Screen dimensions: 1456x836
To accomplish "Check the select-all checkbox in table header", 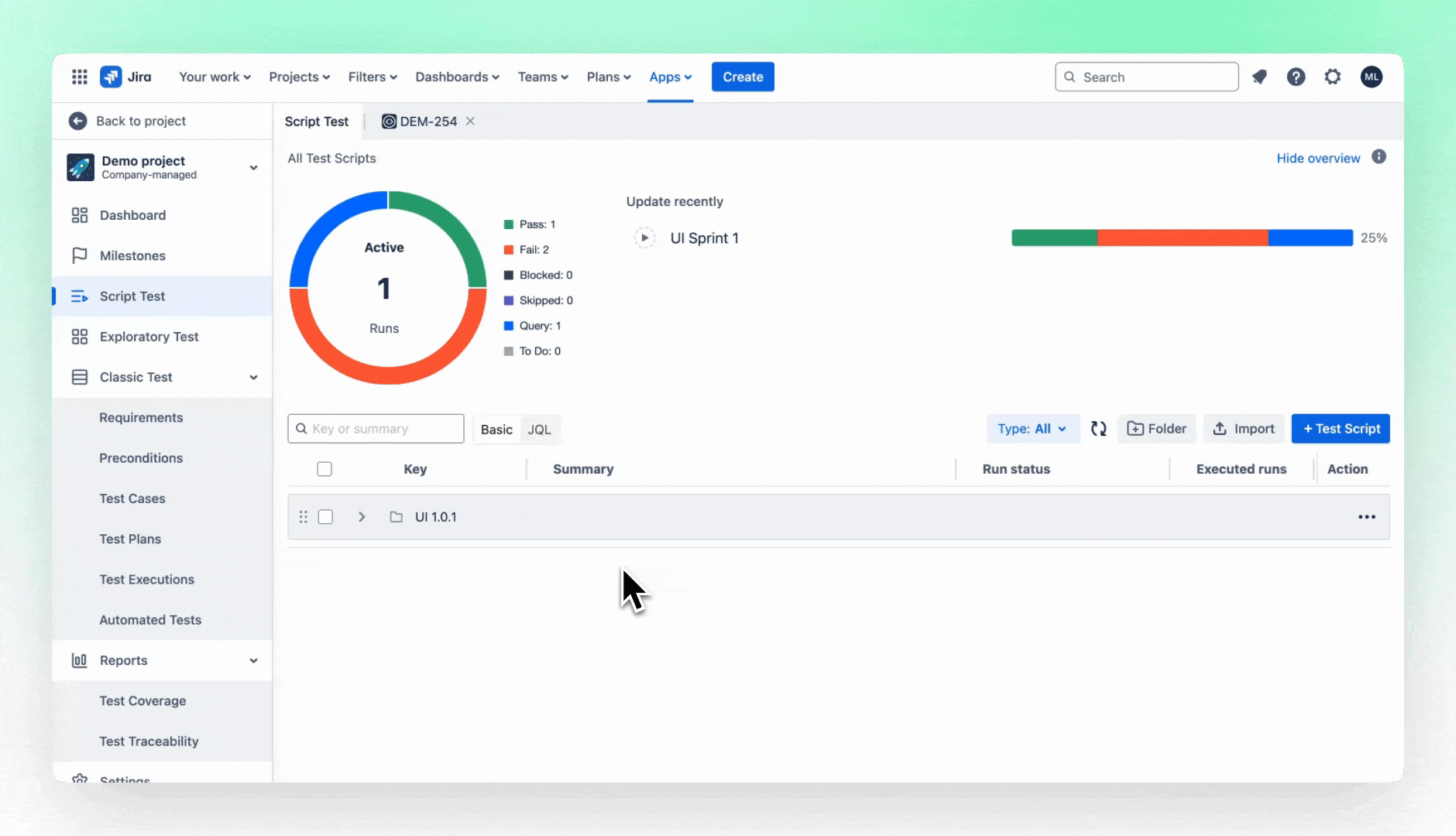I will [x=325, y=468].
